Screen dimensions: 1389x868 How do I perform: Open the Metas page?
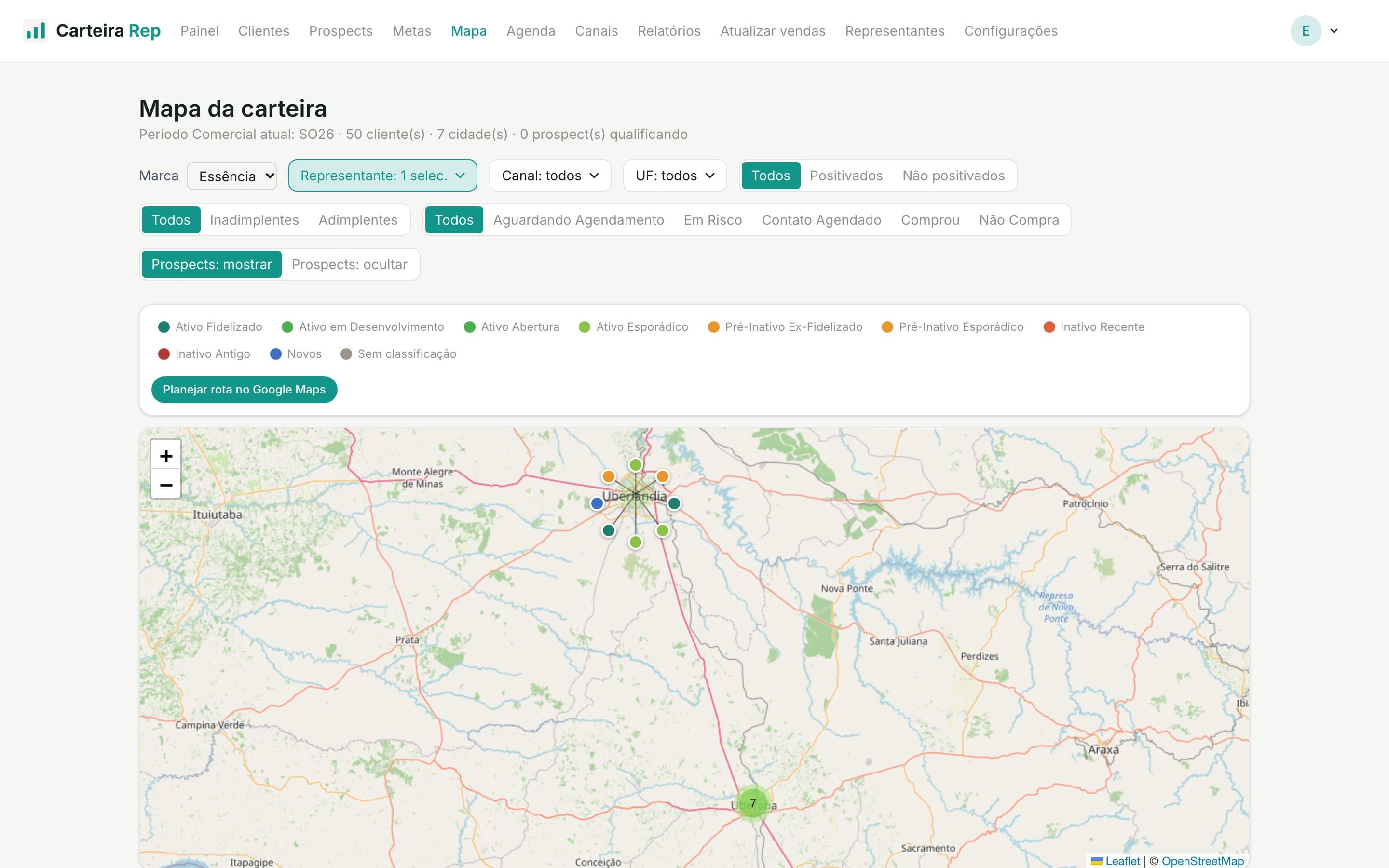[411, 31]
